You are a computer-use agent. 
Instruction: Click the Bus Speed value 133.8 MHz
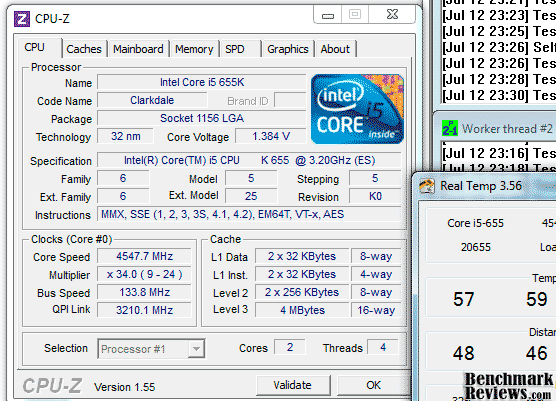pos(144,293)
